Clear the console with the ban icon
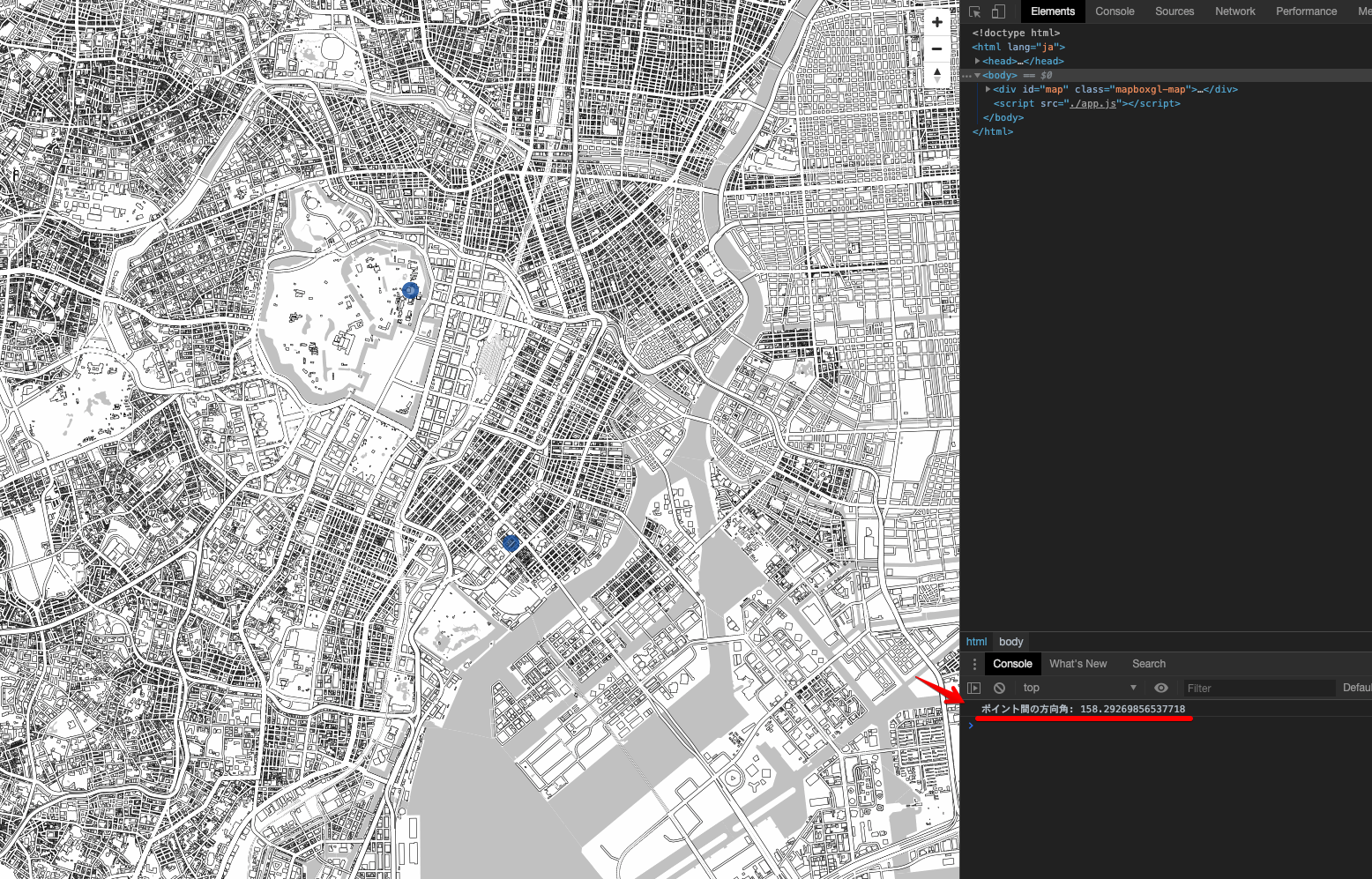Viewport: 1372px width, 879px height. coord(999,688)
